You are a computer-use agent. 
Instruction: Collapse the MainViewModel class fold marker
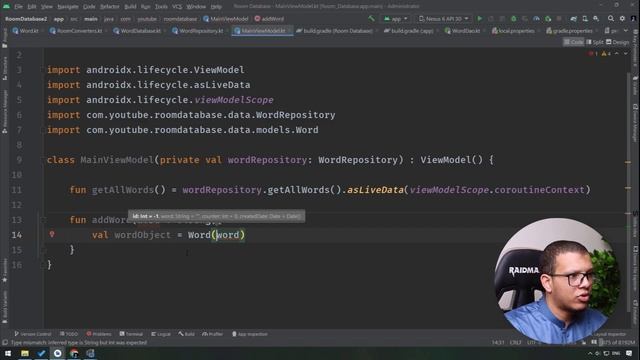pyautogui.click(x=42, y=160)
